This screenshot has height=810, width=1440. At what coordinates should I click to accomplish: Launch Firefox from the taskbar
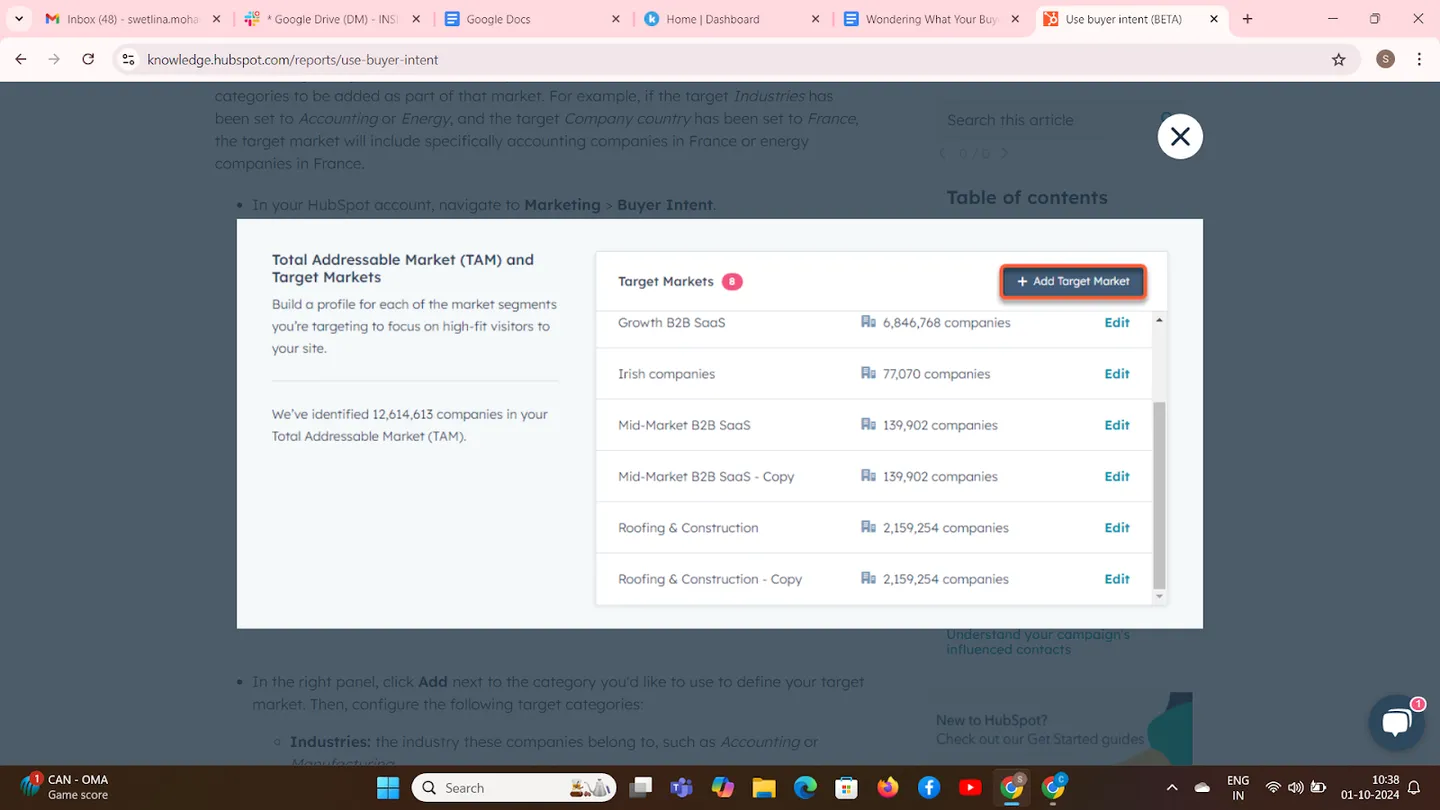pyautogui.click(x=888, y=788)
